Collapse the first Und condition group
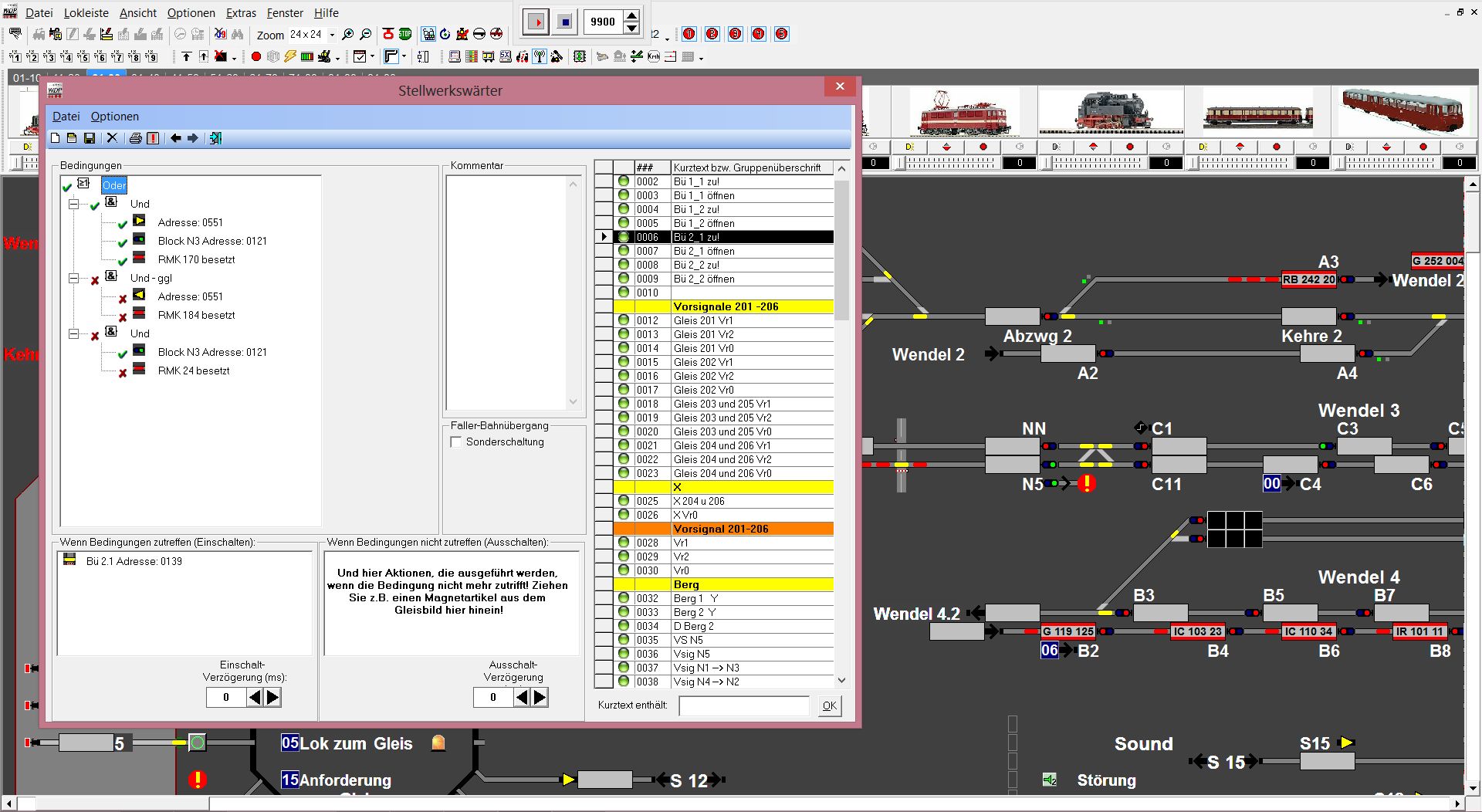The image size is (1482, 812). click(x=74, y=204)
